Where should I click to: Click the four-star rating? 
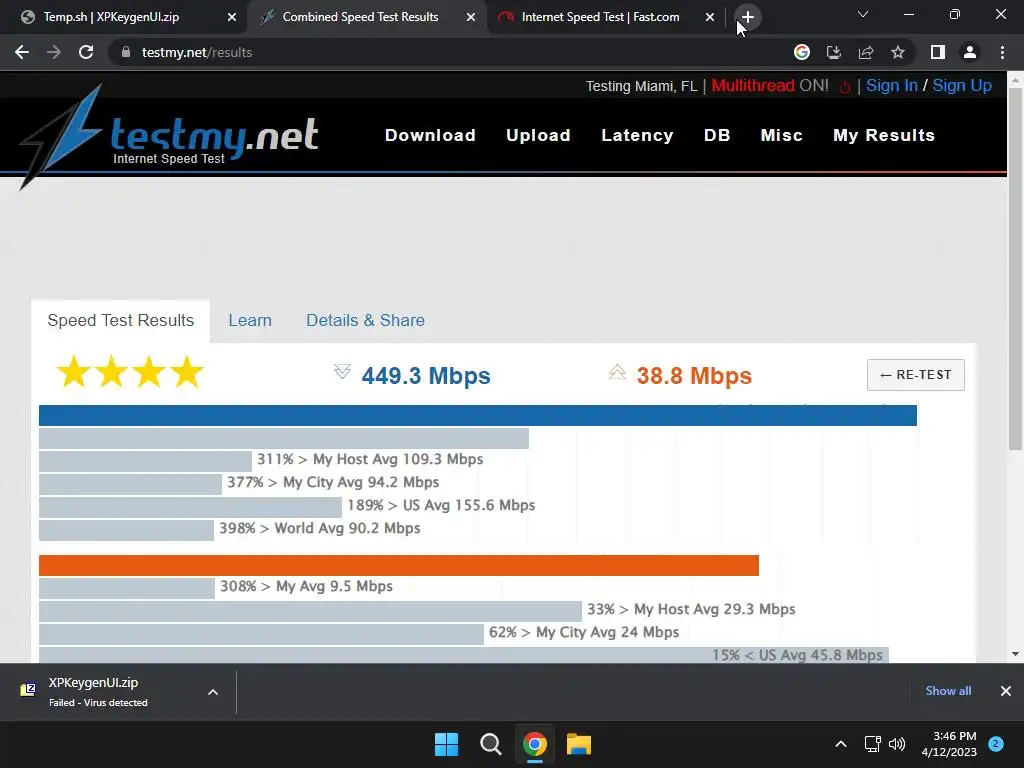point(131,372)
